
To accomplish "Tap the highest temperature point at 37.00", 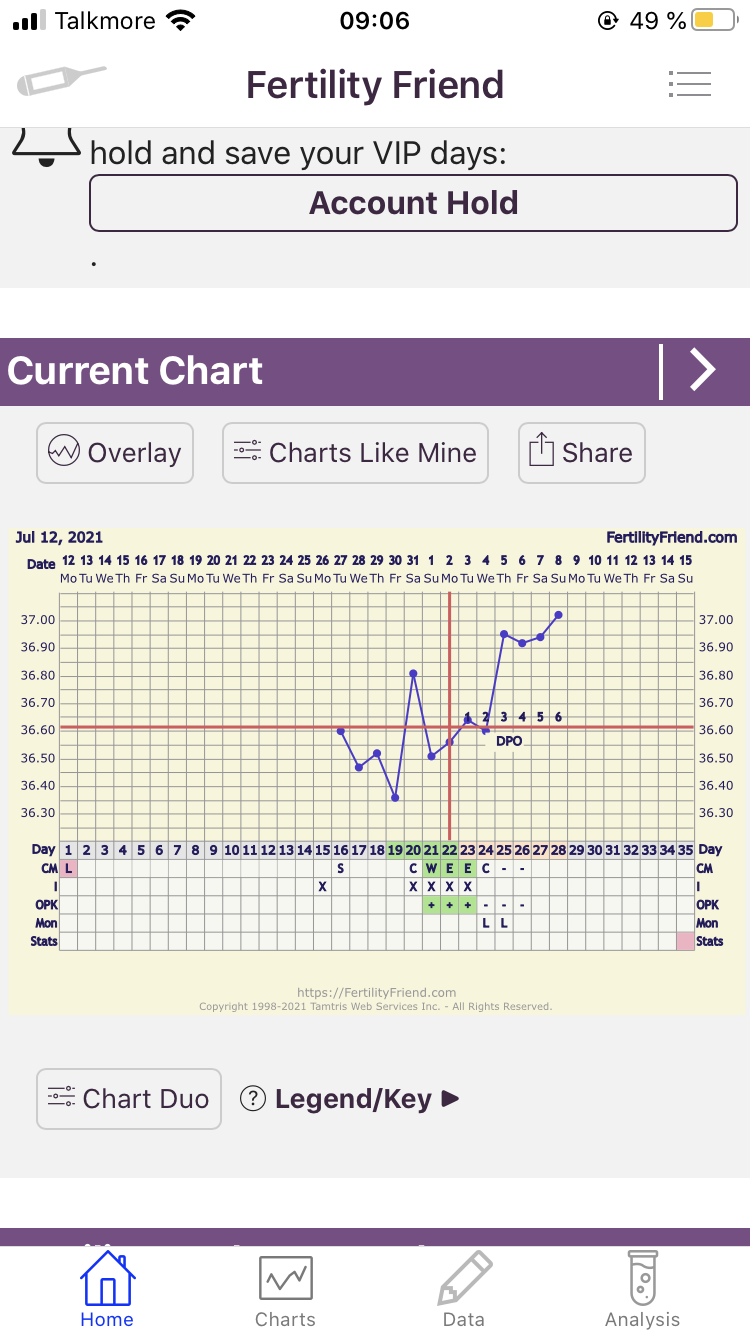I will [x=558, y=615].
